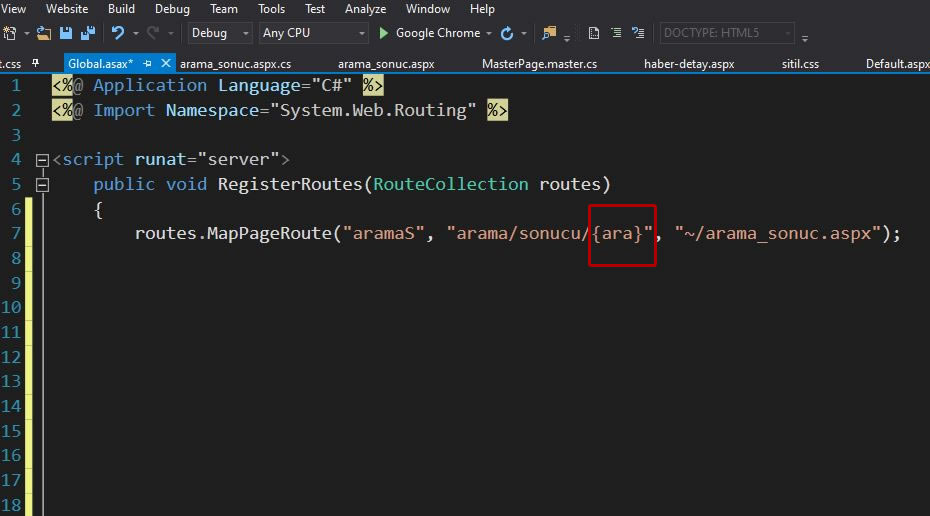This screenshot has width=930, height=516.
Task: Click the Find in Files icon
Action: point(549,33)
